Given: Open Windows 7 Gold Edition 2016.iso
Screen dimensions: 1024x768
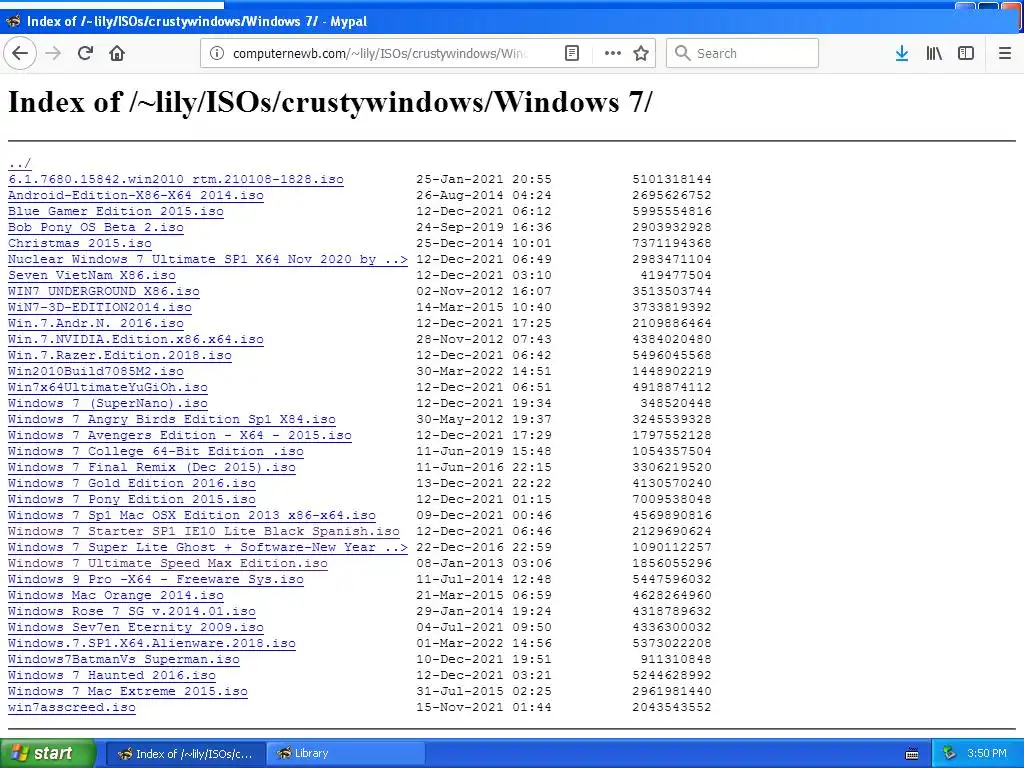Looking at the screenshot, I should coord(132,483).
